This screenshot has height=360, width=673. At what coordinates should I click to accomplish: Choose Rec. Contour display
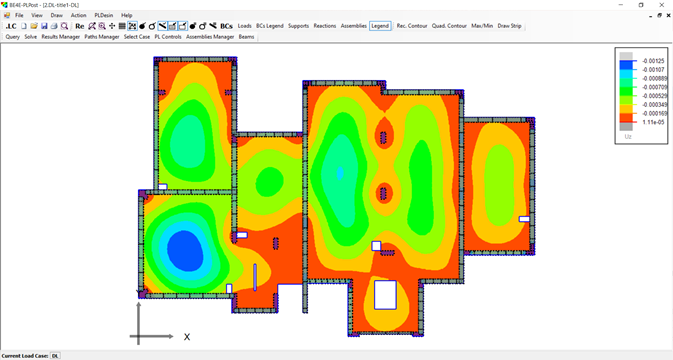pos(412,26)
